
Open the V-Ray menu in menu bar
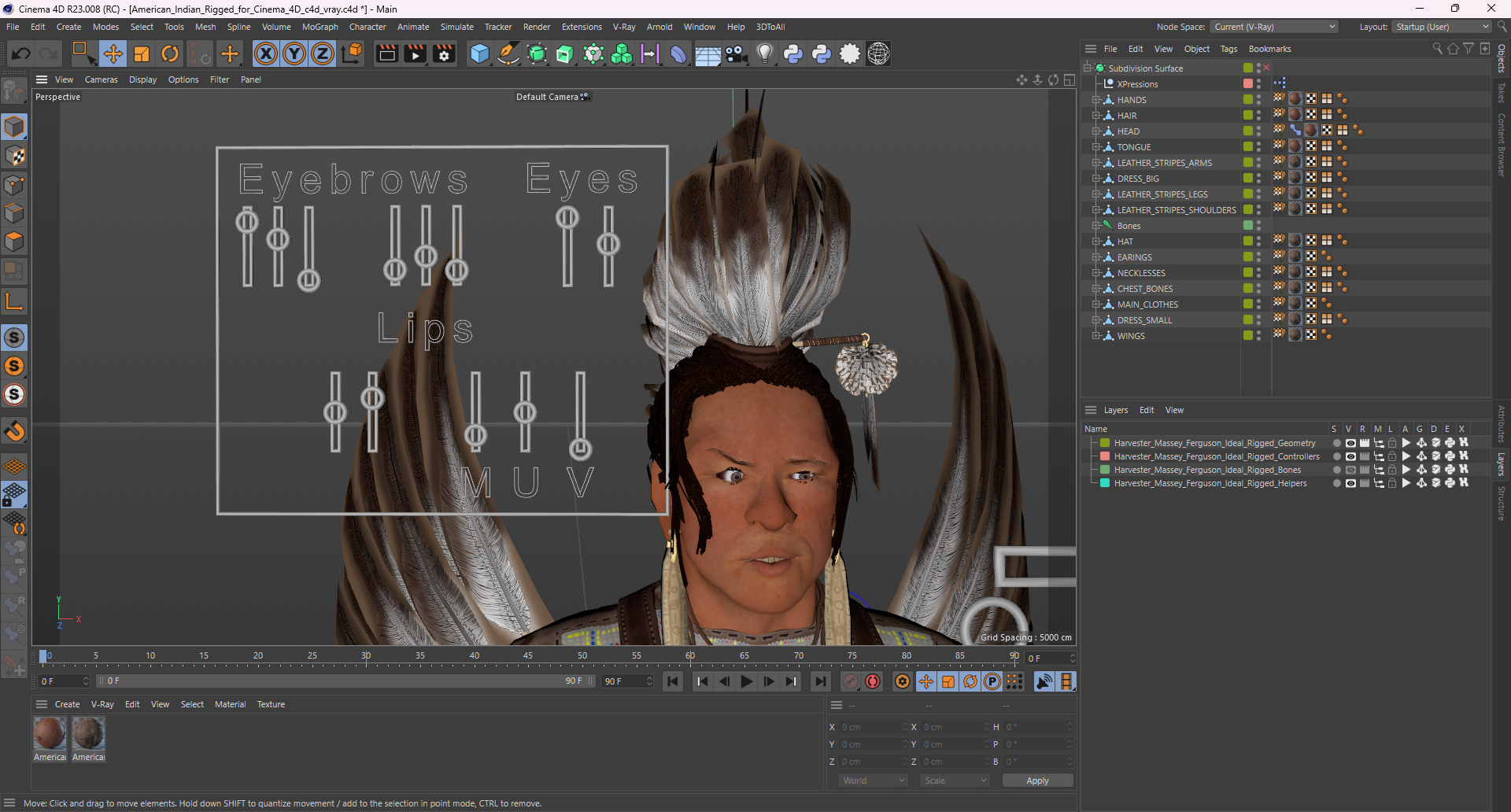[x=624, y=27]
